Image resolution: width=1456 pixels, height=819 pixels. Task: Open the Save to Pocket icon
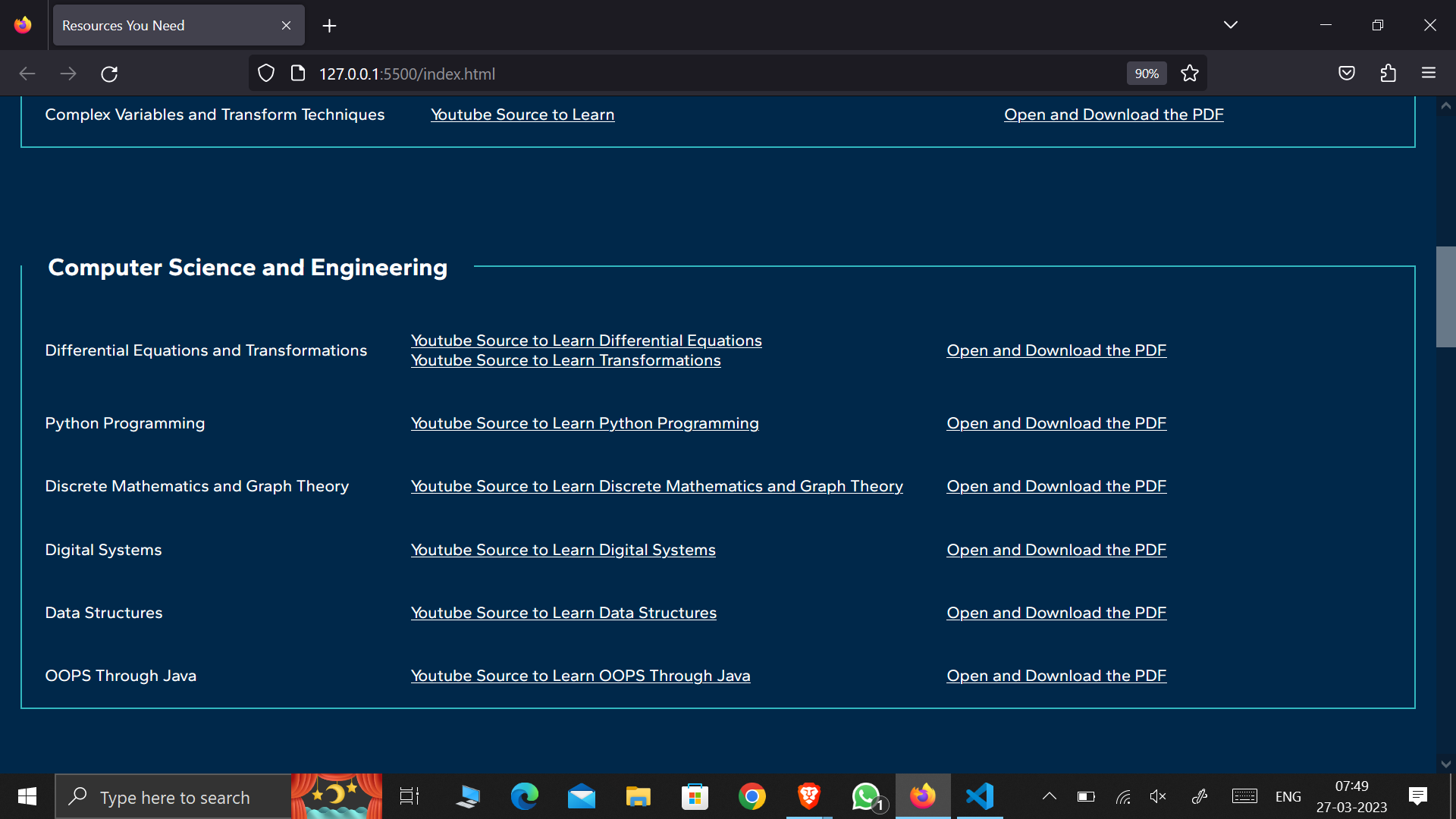[1347, 74]
